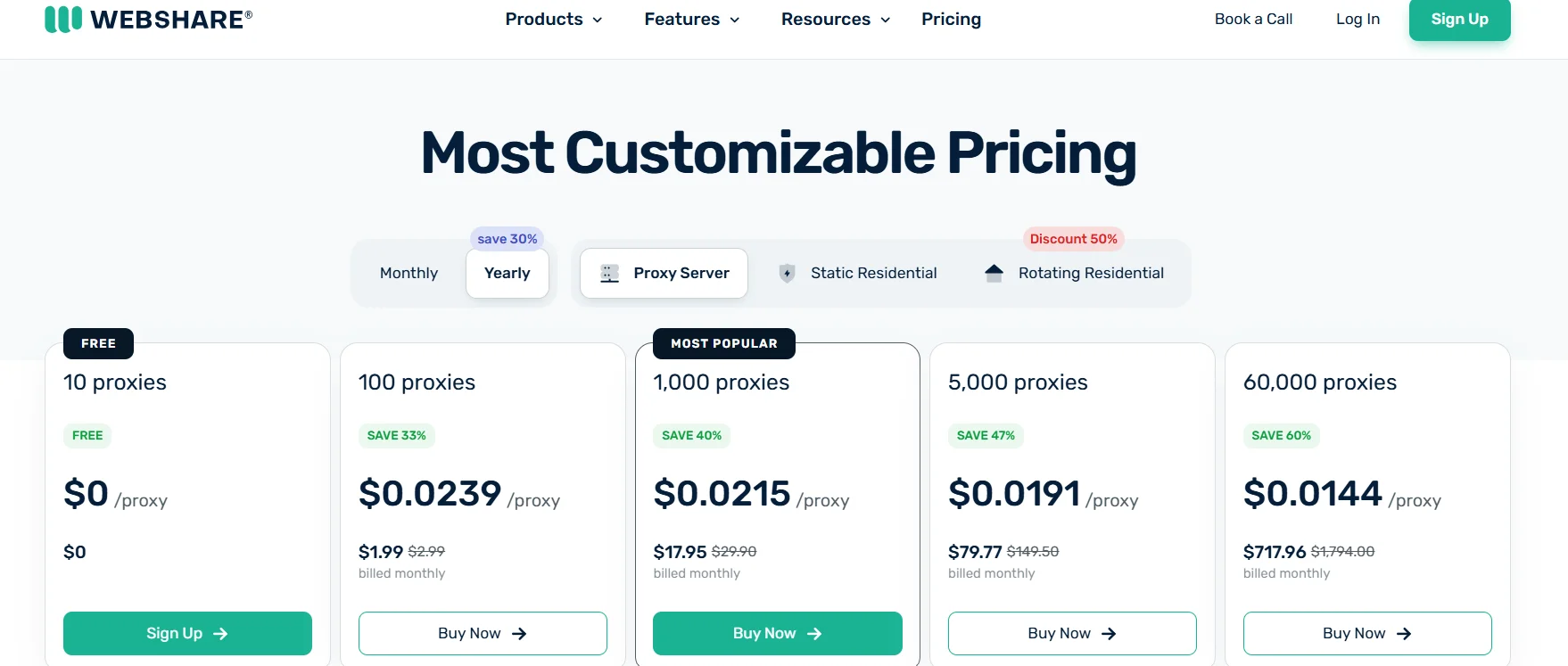Click the arrow icon on 5,000 proxies Buy Now
The image size is (1568, 666).
coord(1109,634)
